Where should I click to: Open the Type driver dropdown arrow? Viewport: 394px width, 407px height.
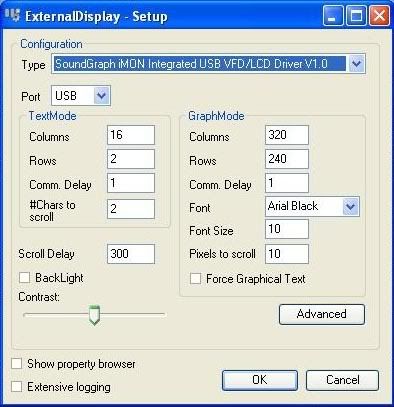point(356,63)
